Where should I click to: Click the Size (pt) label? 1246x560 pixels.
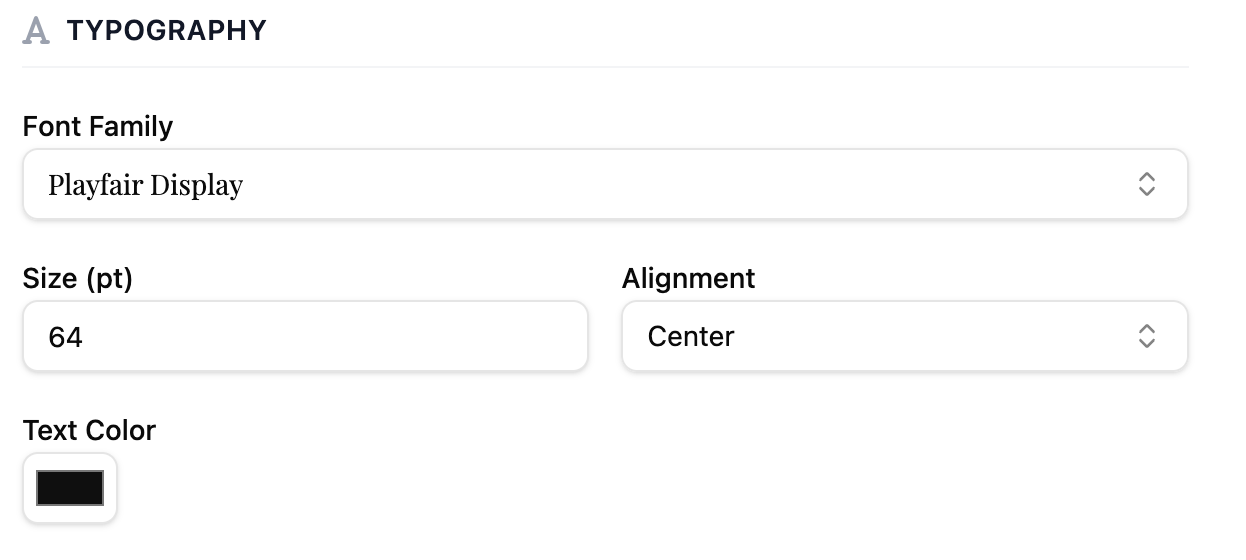point(77,279)
